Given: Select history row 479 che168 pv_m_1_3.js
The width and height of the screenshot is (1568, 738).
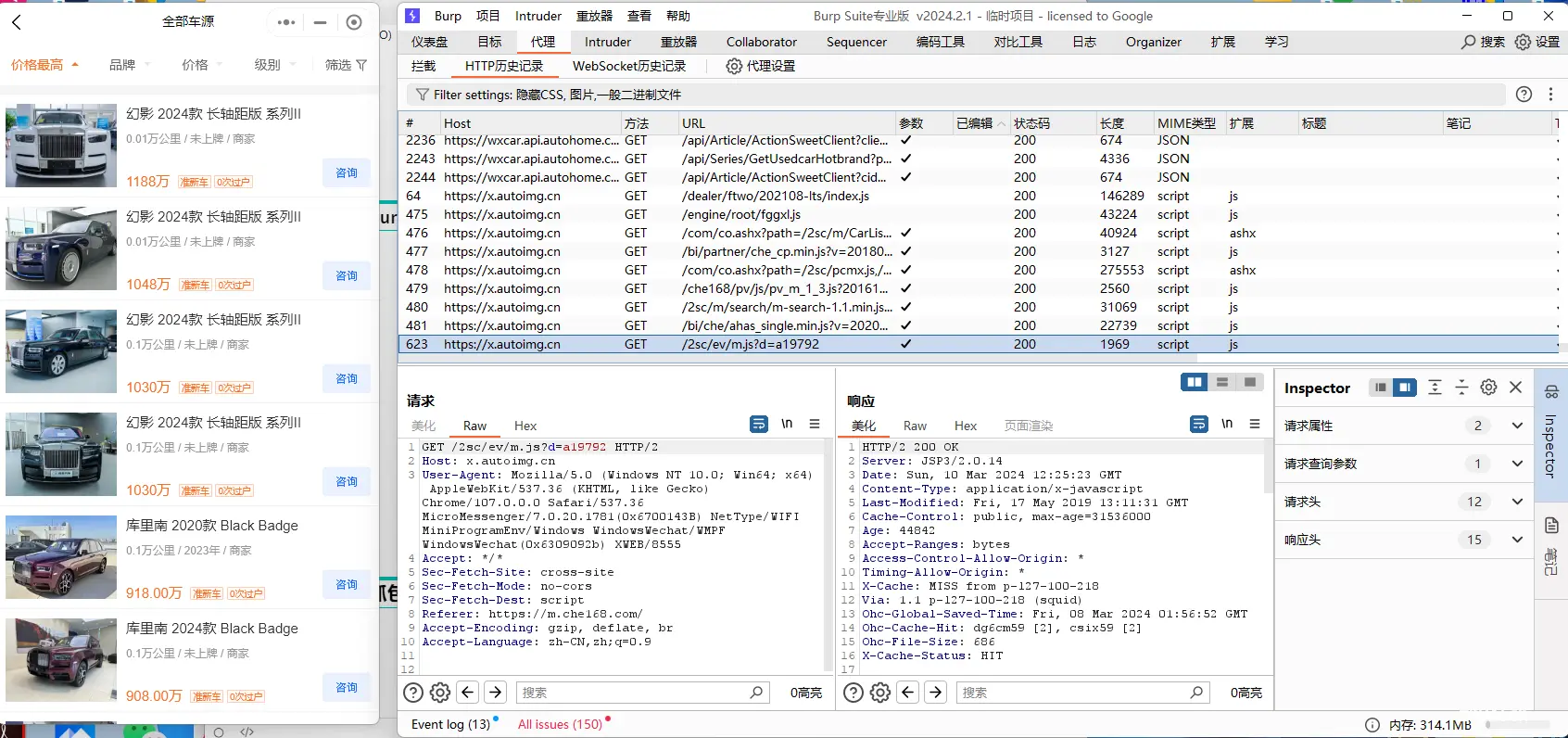Looking at the screenshot, I should [978, 288].
